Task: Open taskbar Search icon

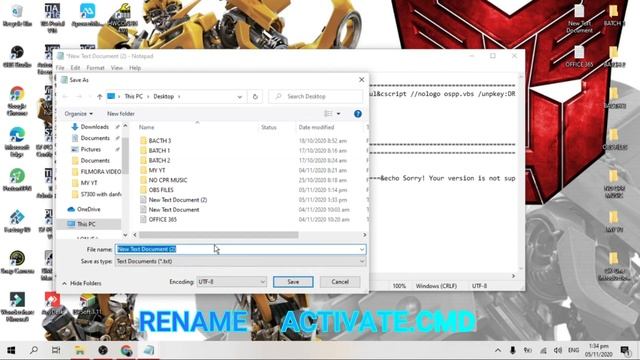Action: tap(34, 350)
